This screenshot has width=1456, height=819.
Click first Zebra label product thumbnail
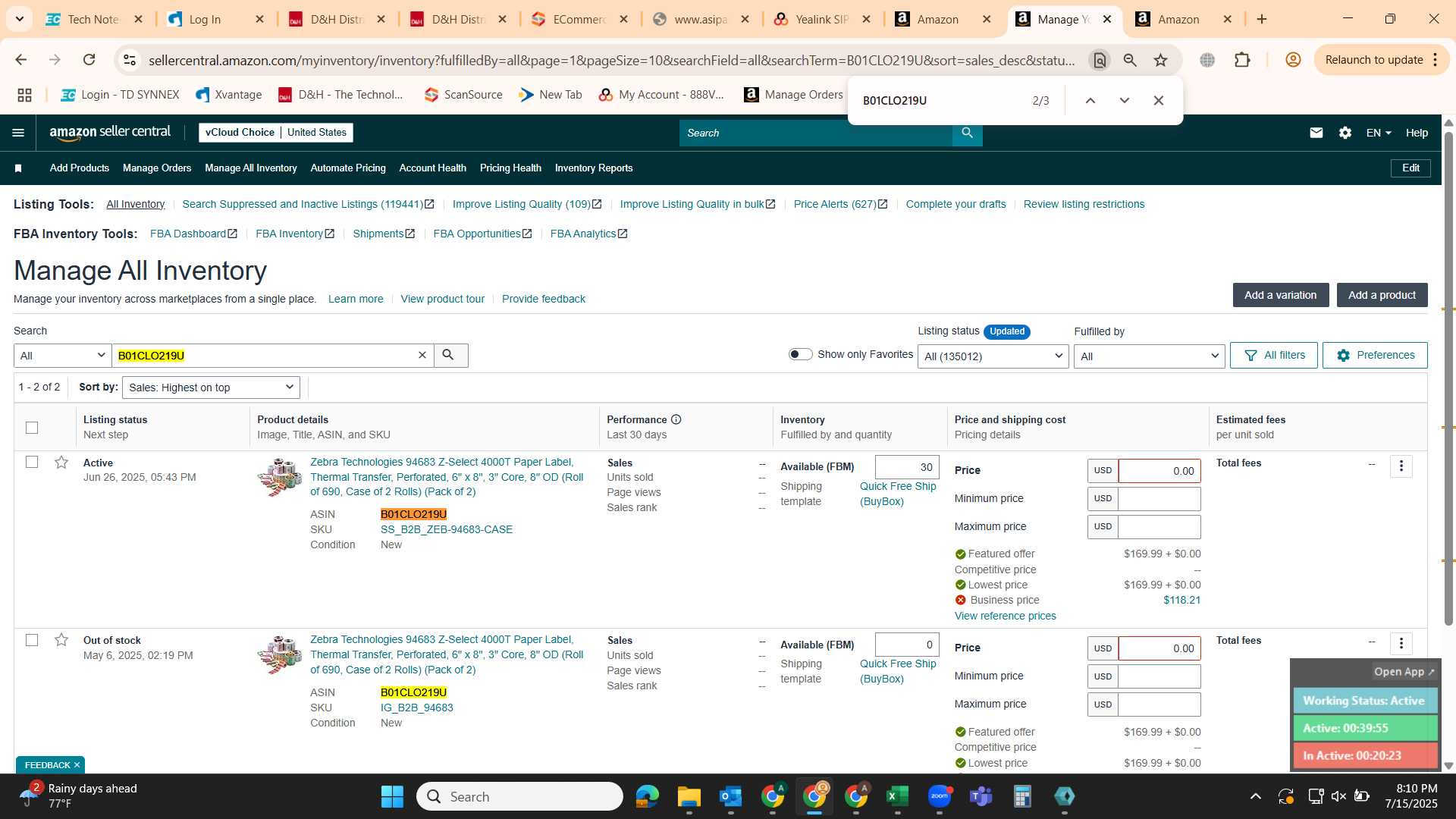(279, 477)
